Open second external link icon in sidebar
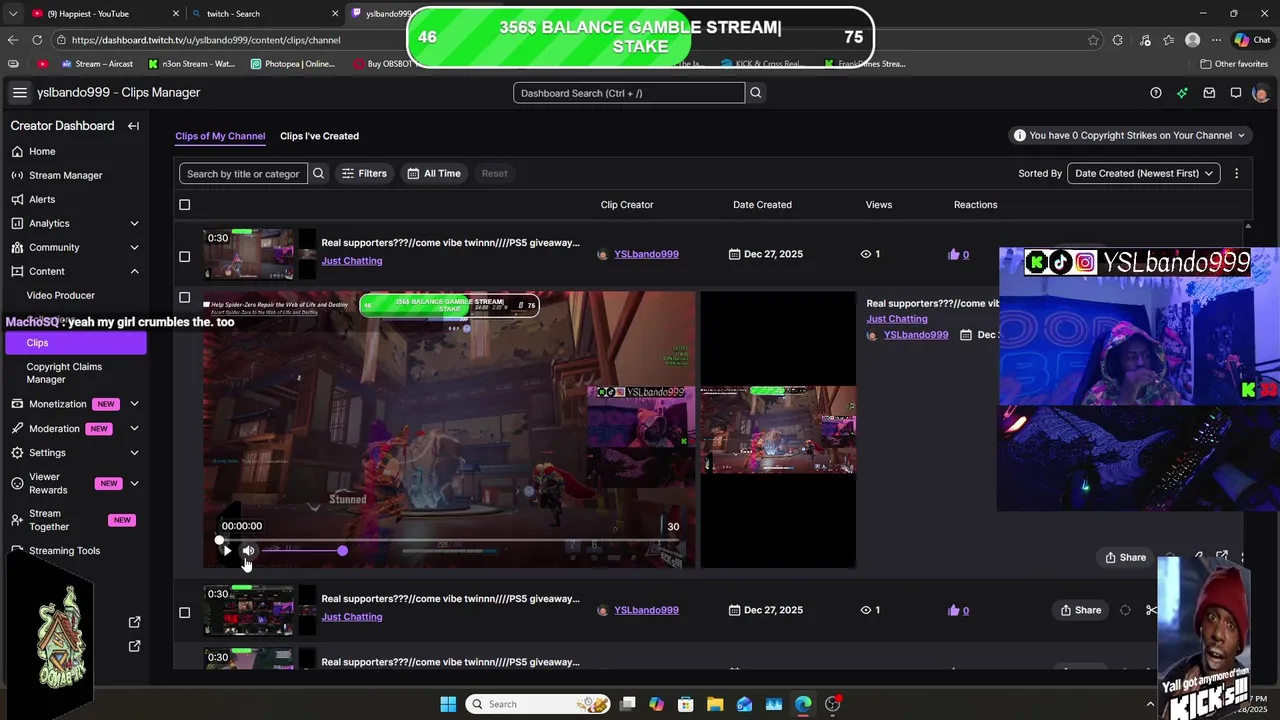 (135, 646)
